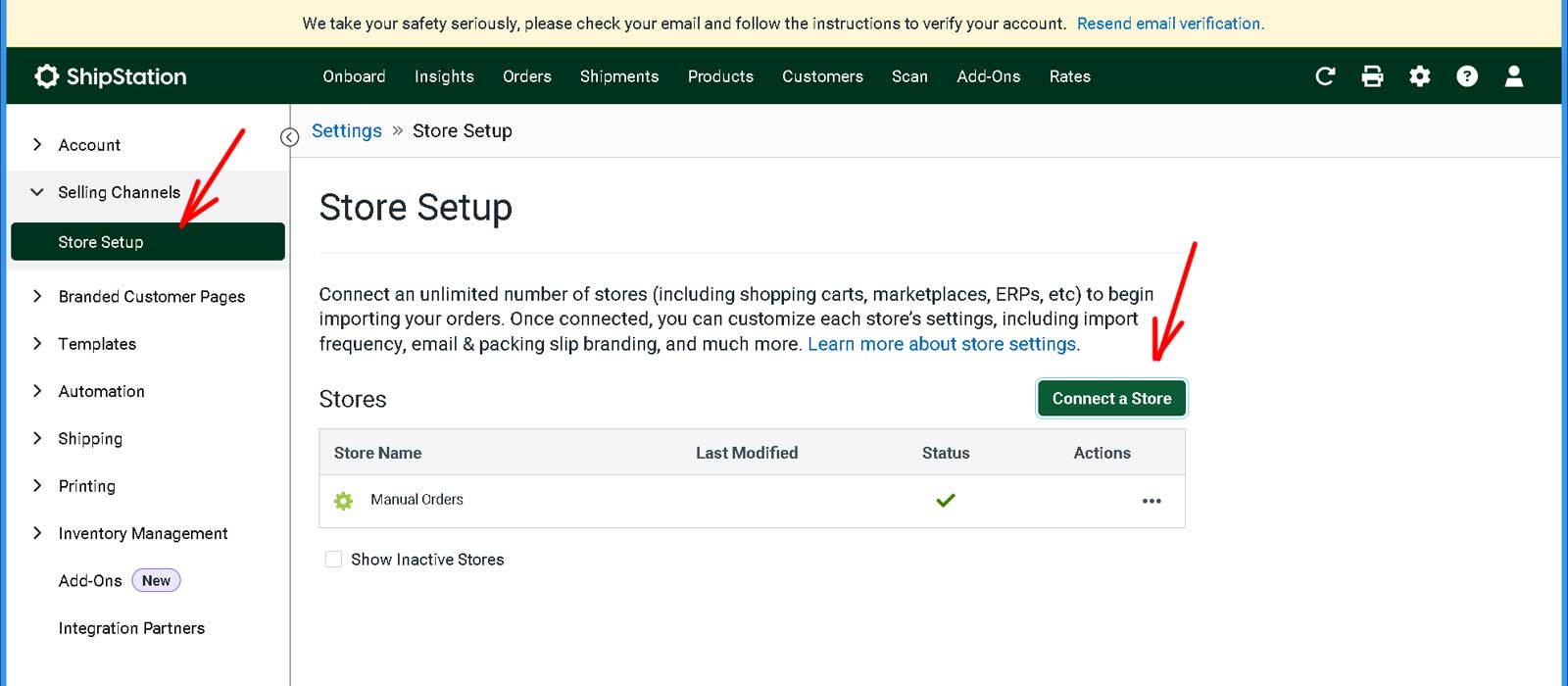
Task: Click the Connect a Store button
Action: pyautogui.click(x=1111, y=399)
